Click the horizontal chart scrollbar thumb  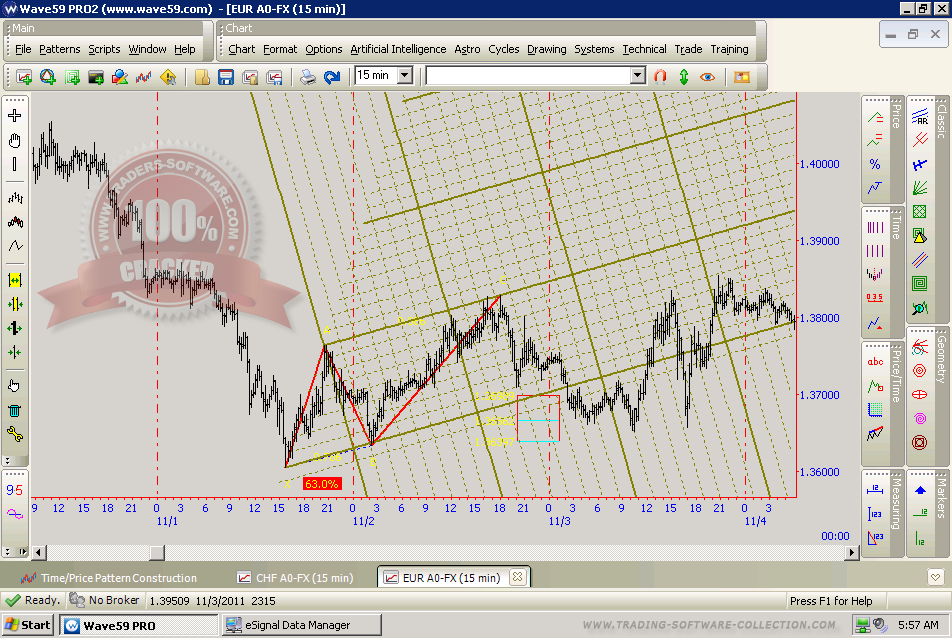(x=157, y=553)
